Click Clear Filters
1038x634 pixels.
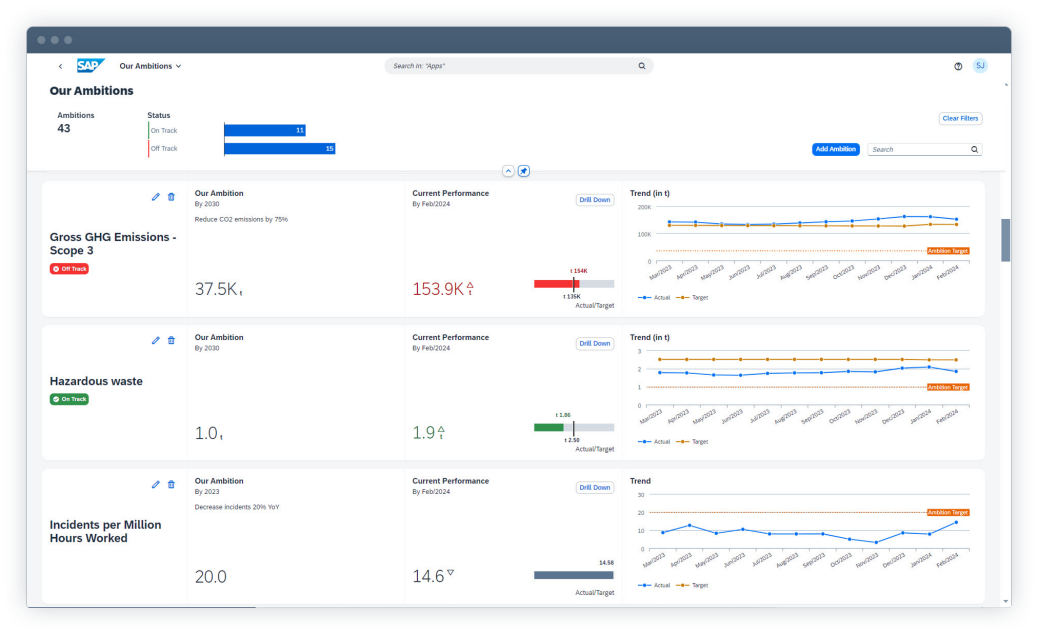click(x=959, y=118)
